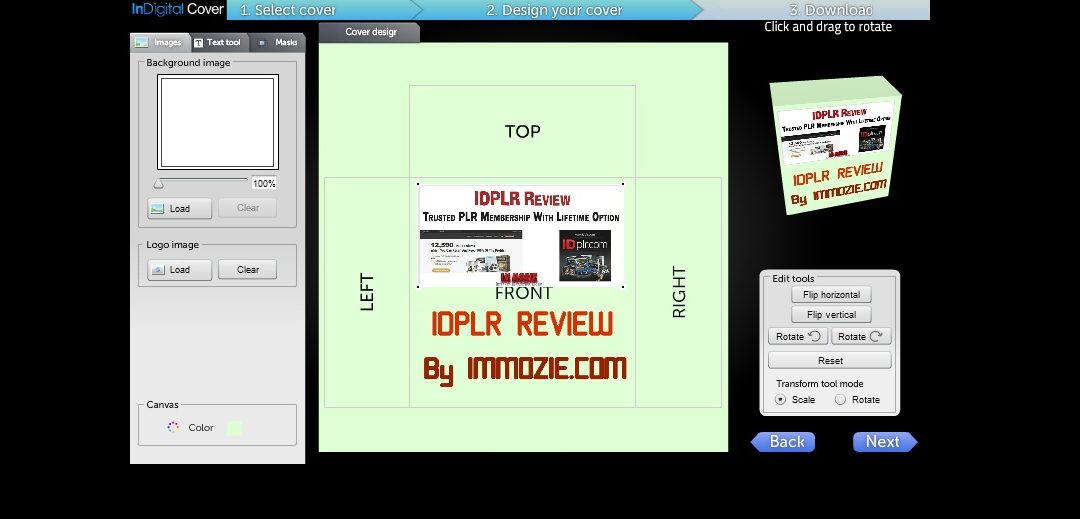Select Scale transform tool mode
Image resolution: width=1080 pixels, height=519 pixels.
pyautogui.click(x=780, y=399)
